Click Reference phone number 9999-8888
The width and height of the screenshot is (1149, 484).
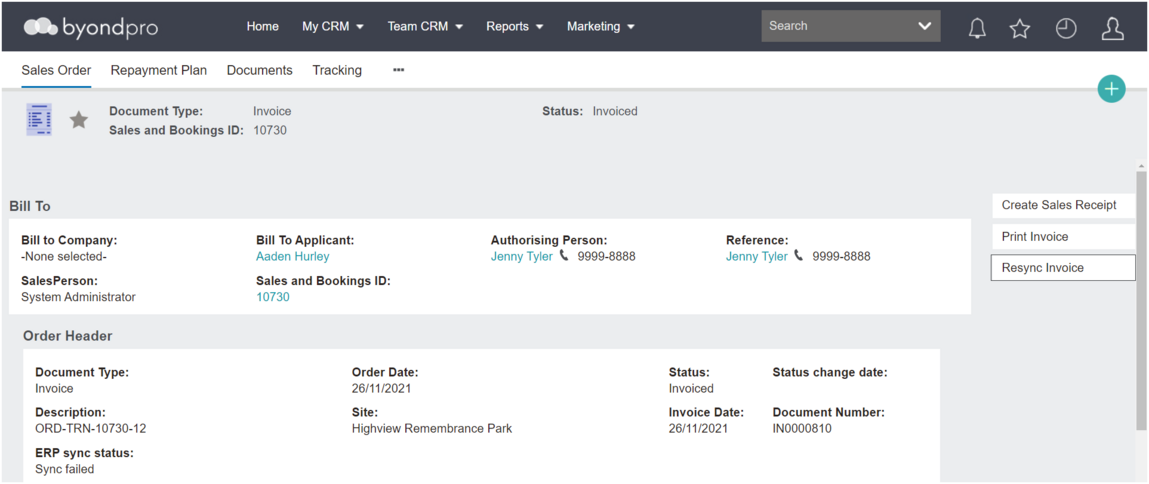pos(841,257)
